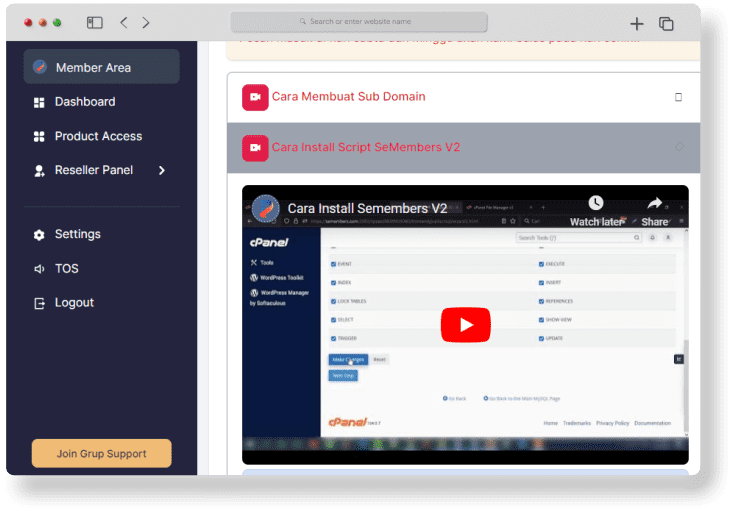The image size is (733, 511).
Task: Open a new tab with plus icon
Action: click(636, 23)
